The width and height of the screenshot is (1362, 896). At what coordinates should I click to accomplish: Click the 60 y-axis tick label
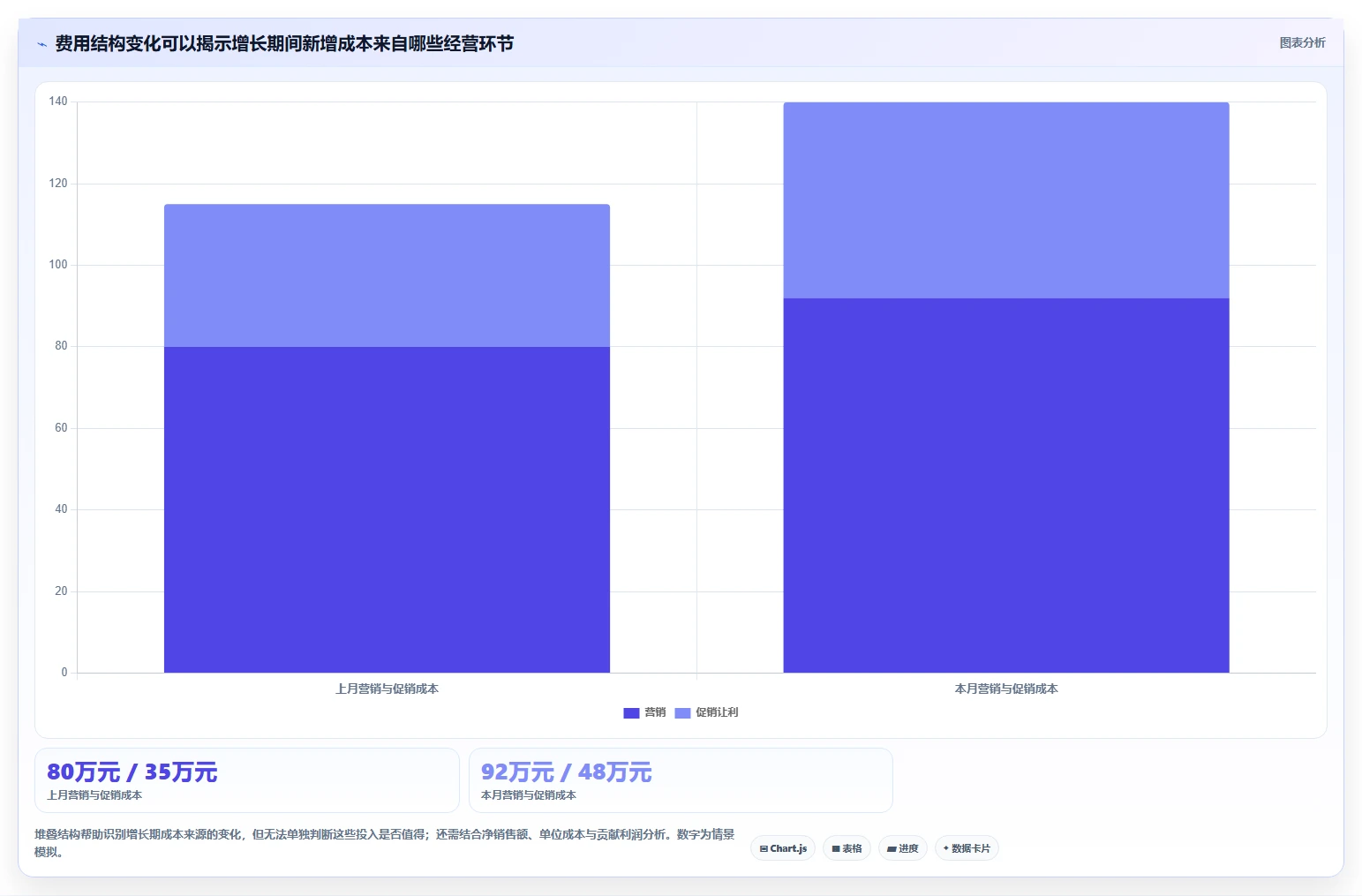(61, 428)
